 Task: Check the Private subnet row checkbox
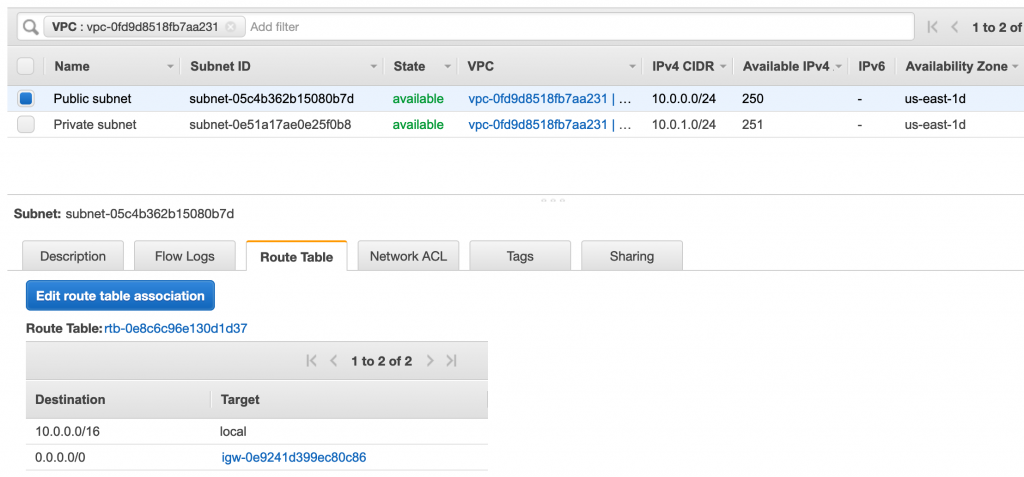pyautogui.click(x=26, y=125)
